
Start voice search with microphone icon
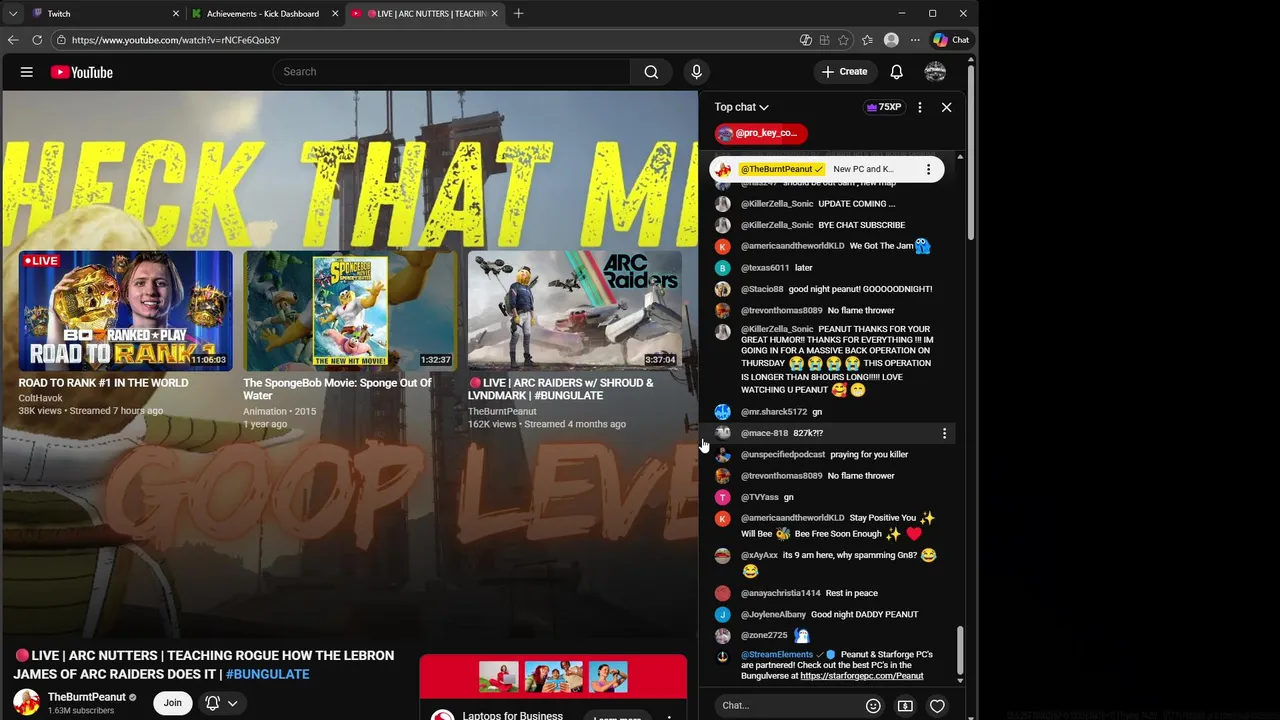coord(697,72)
